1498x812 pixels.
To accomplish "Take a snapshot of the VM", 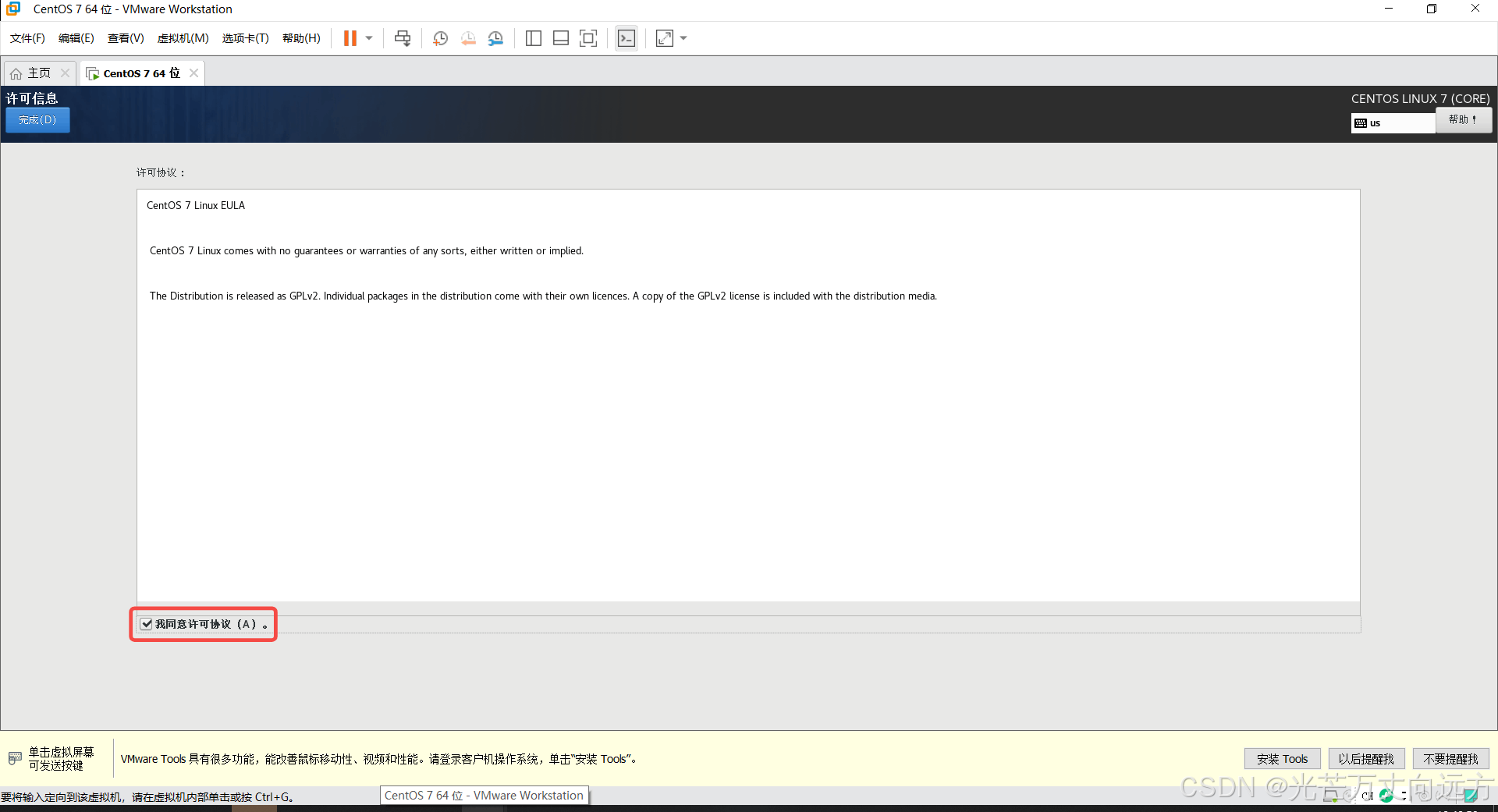I will click(440, 38).
